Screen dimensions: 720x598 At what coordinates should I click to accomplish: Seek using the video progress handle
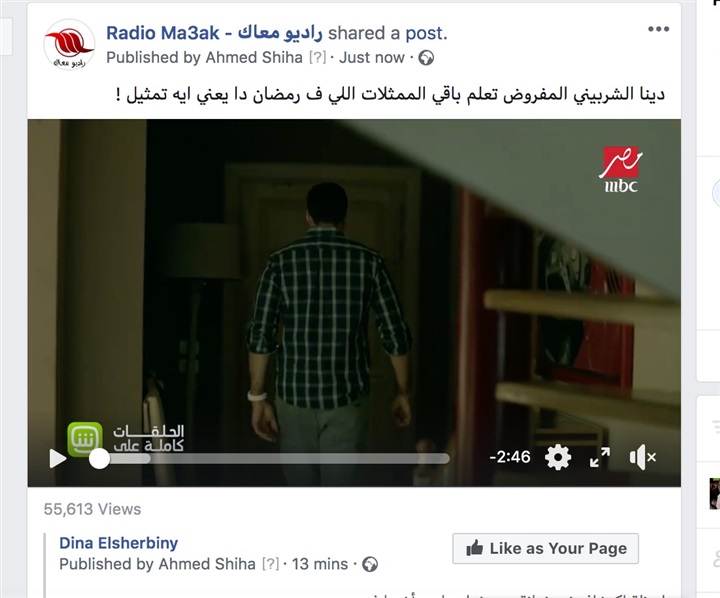point(99,458)
